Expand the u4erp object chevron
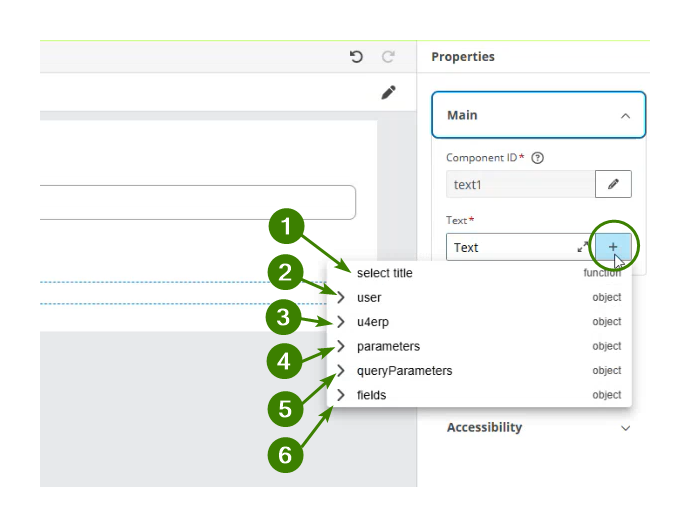Viewport: 690px width, 527px height. point(341,322)
